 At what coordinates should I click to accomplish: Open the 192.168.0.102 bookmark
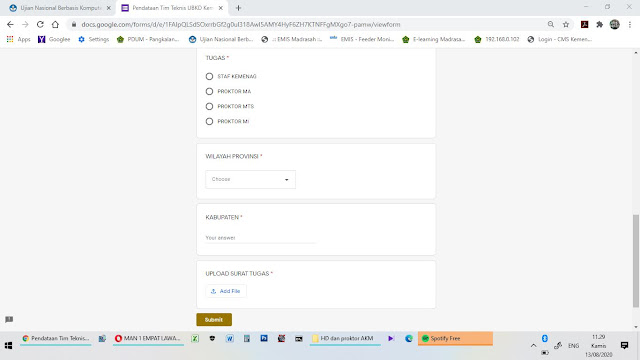coord(497,39)
